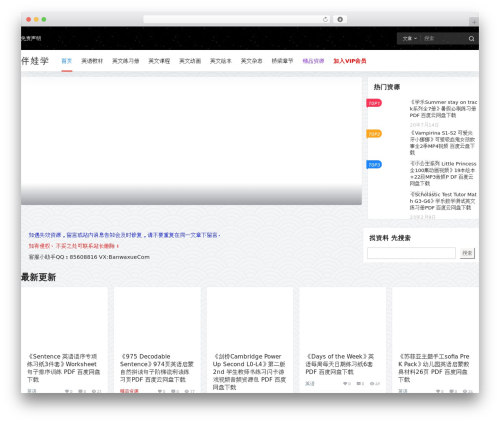The image size is (500, 423).
Task: Click the sidebar 搜索 button
Action: click(x=467, y=253)
